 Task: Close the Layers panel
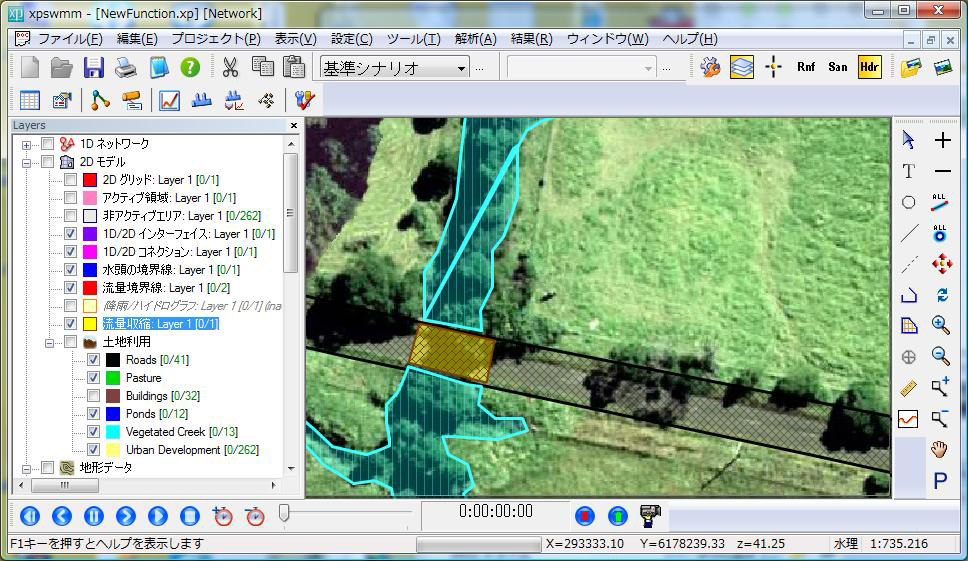(293, 126)
